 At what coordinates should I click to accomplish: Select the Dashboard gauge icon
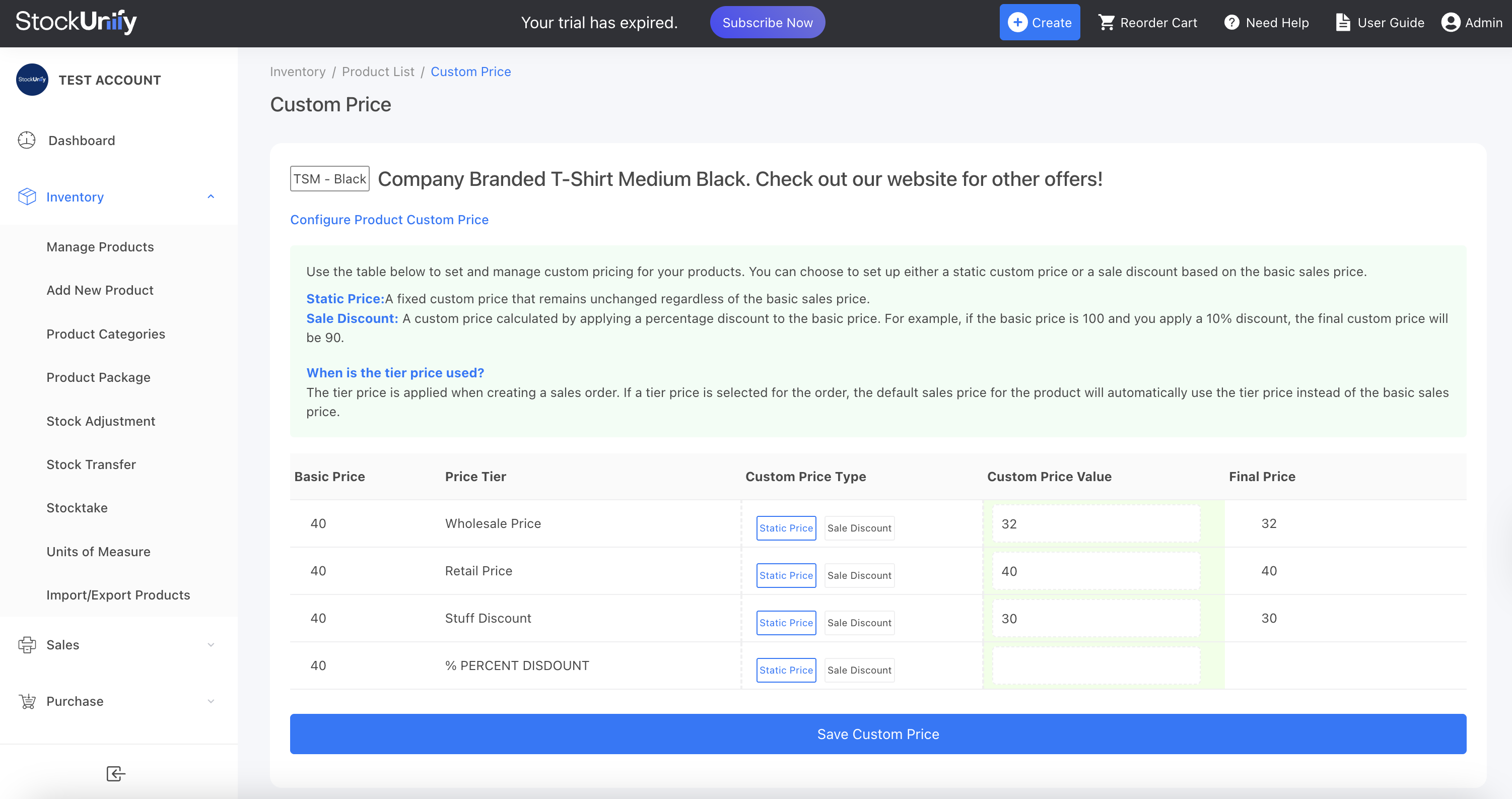pyautogui.click(x=27, y=141)
